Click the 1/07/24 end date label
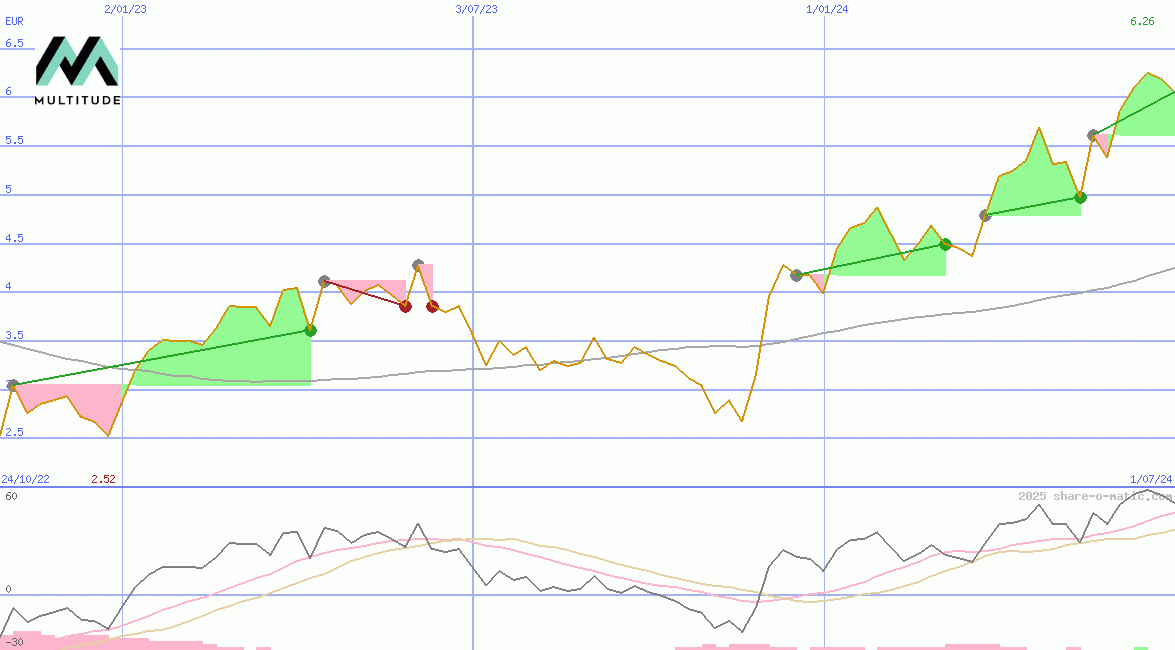This screenshot has width=1175, height=650. pos(1150,479)
